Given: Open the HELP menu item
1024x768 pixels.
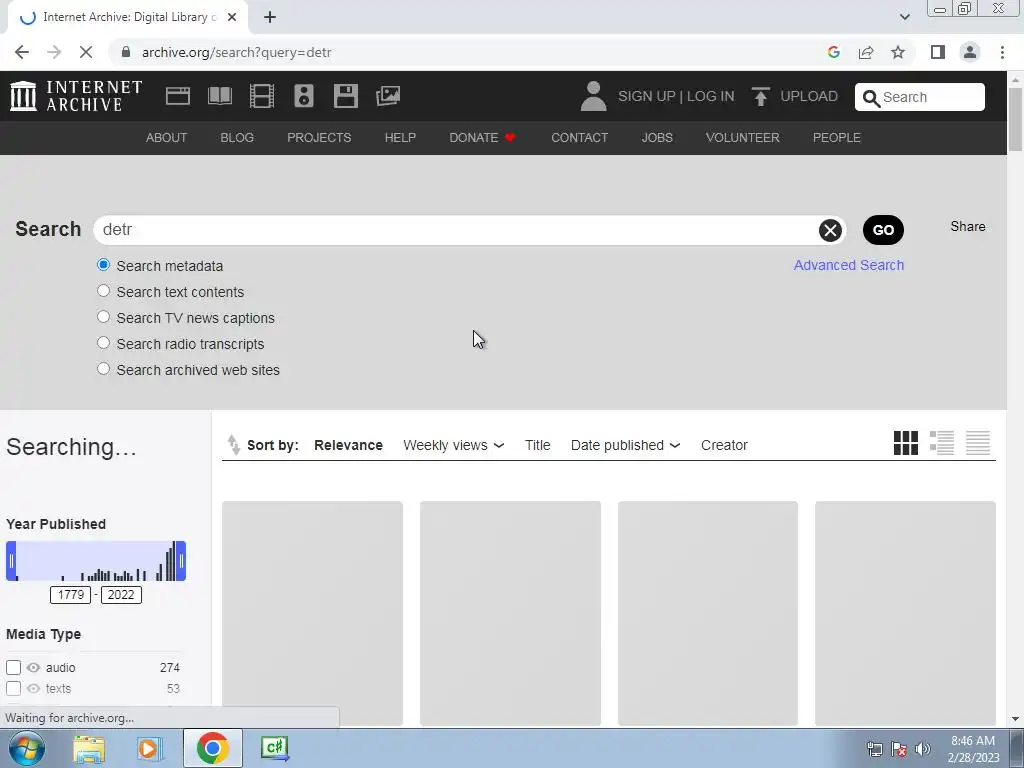Looking at the screenshot, I should [400, 138].
